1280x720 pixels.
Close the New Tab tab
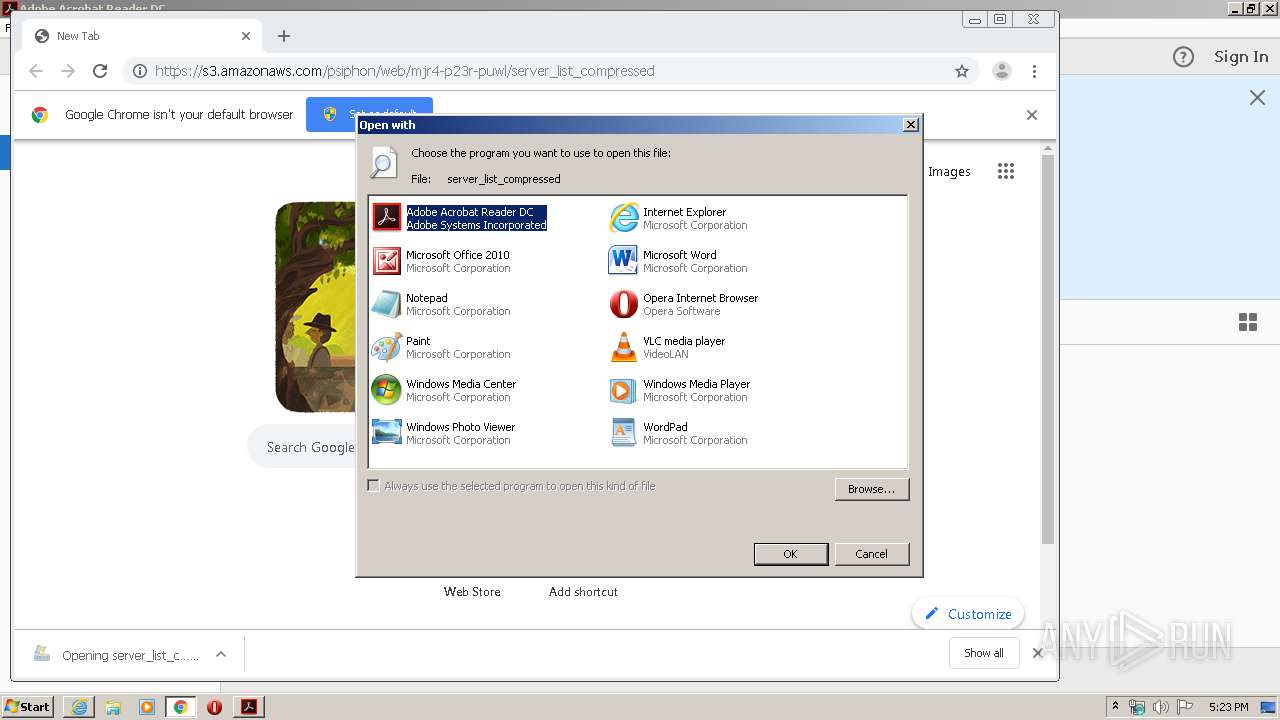(x=246, y=36)
